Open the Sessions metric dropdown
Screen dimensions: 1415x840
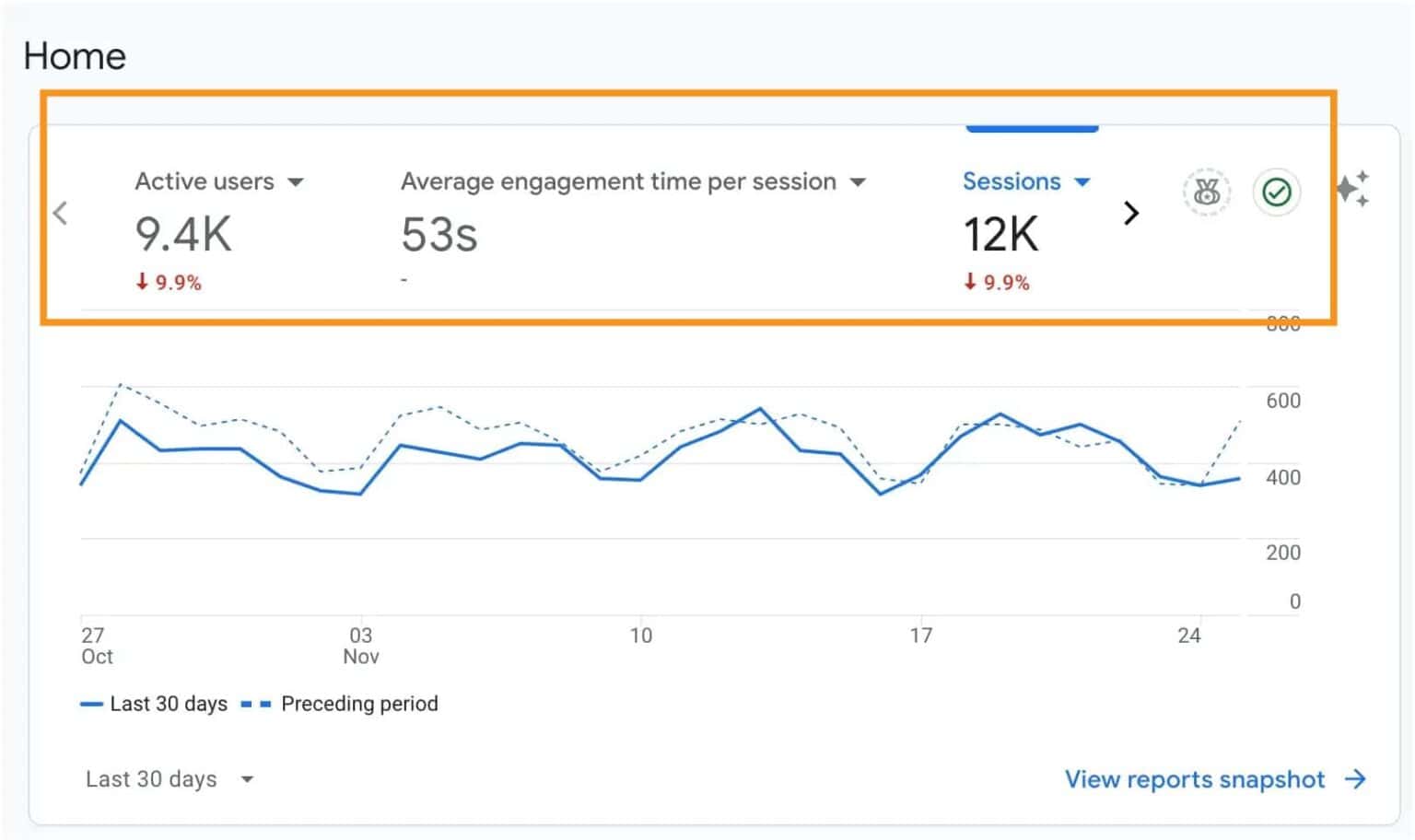point(1082,182)
